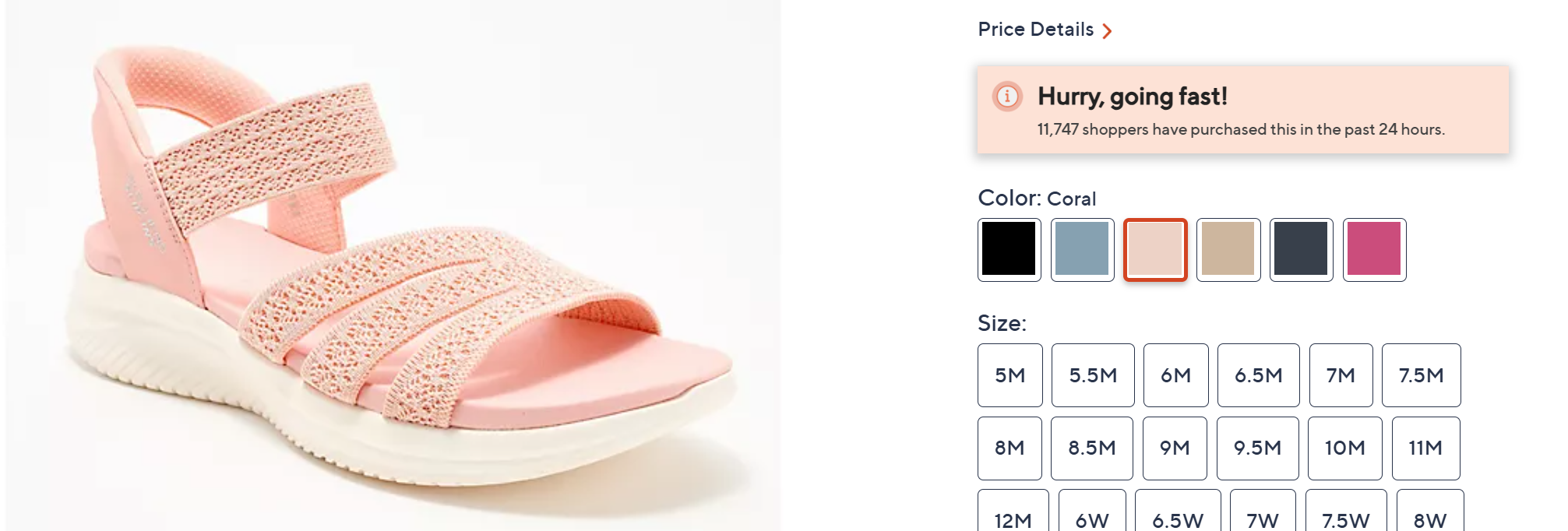Select size 6.5M option
The height and width of the screenshot is (531, 1568).
click(x=1258, y=375)
